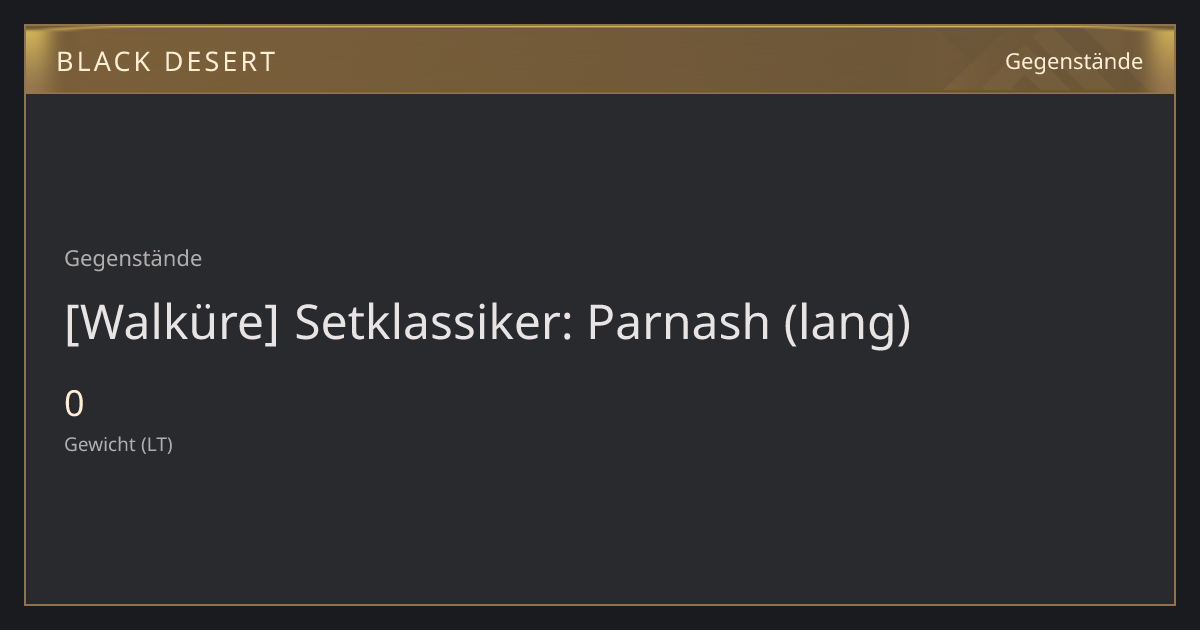Click the gold border at the card bottom
Viewport: 1200px width, 630px height.
point(600,604)
